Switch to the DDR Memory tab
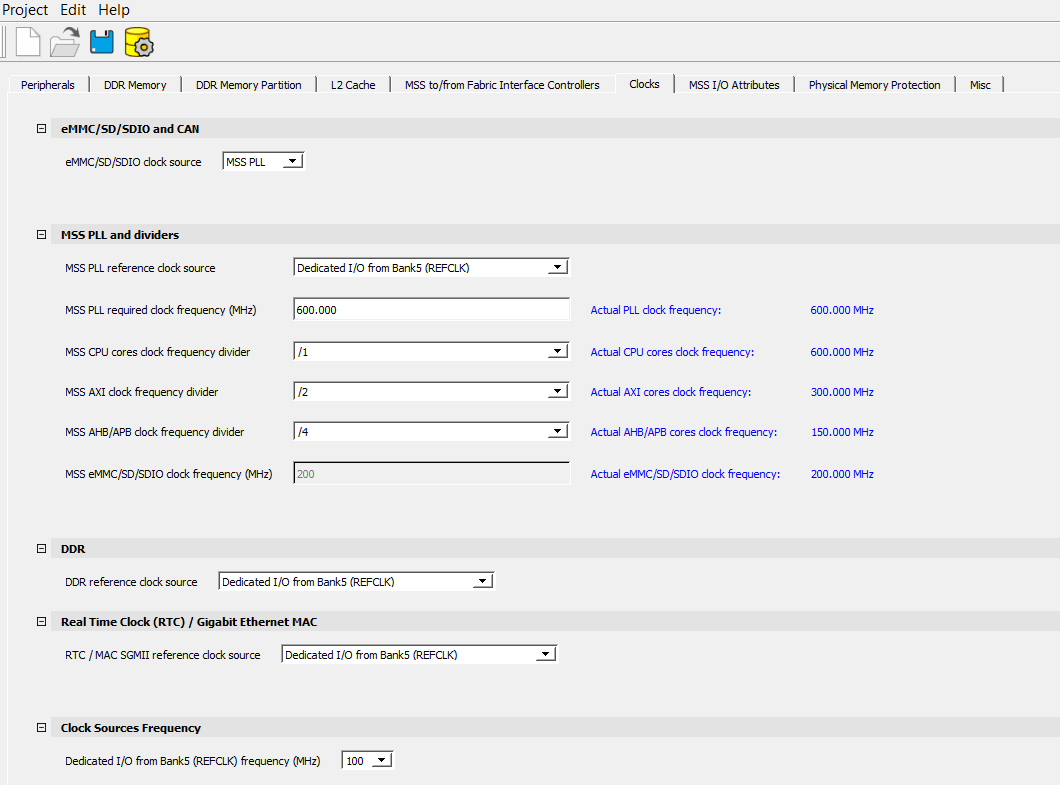 tap(135, 85)
